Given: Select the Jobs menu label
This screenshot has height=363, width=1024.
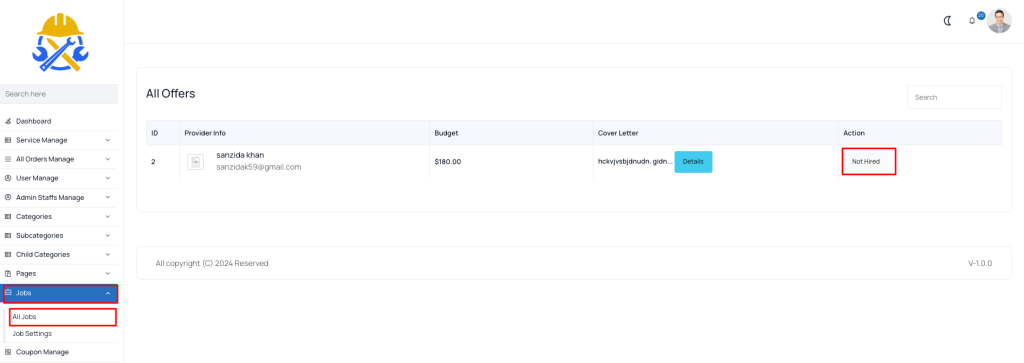Looking at the screenshot, I should (24, 293).
